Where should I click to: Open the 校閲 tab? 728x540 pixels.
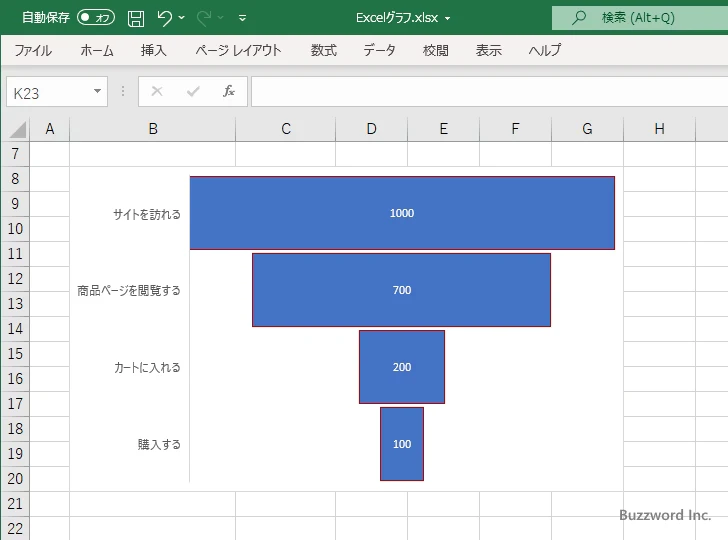point(436,50)
